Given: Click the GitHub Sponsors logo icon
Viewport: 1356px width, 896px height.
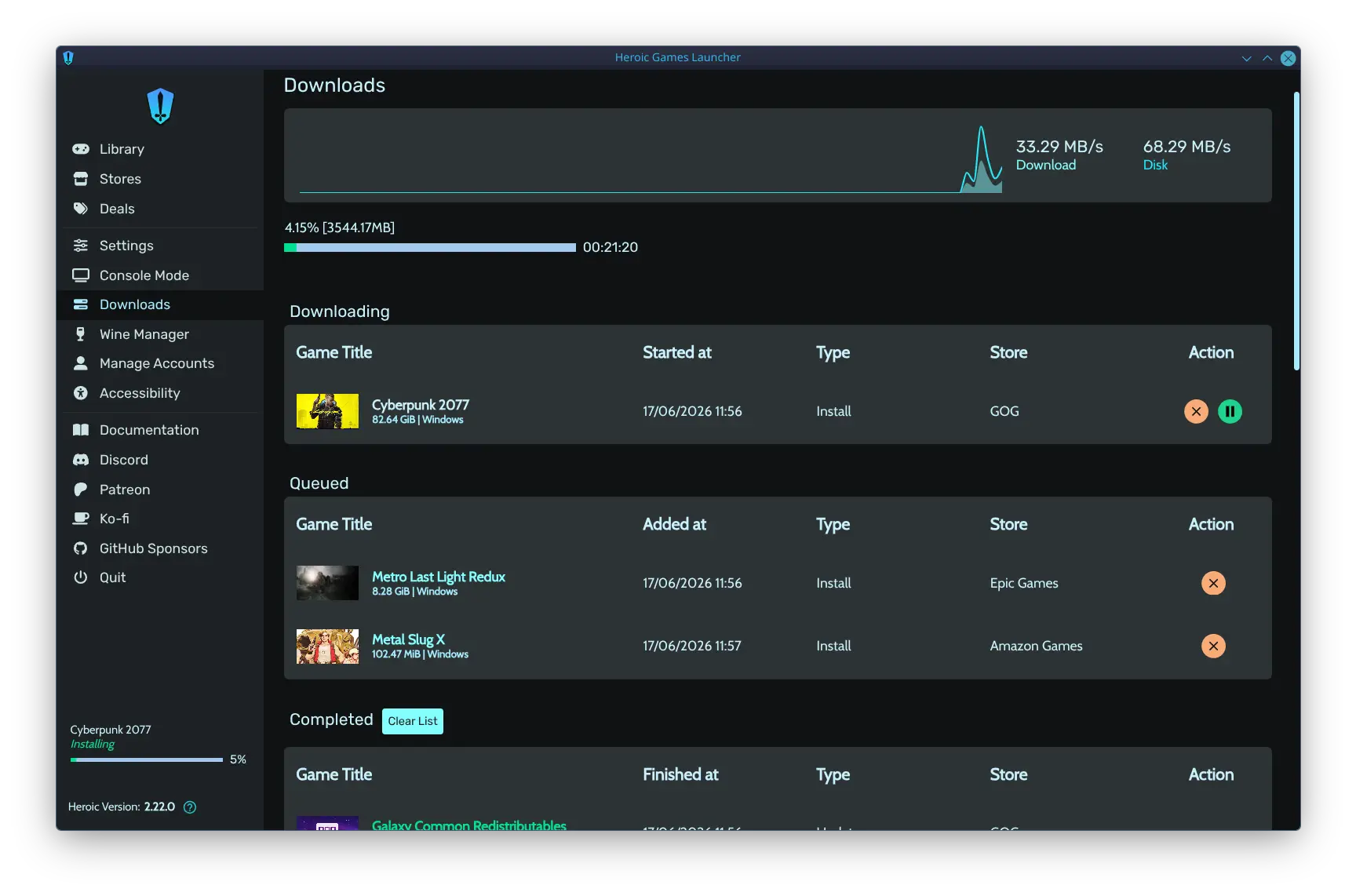Looking at the screenshot, I should click(81, 548).
